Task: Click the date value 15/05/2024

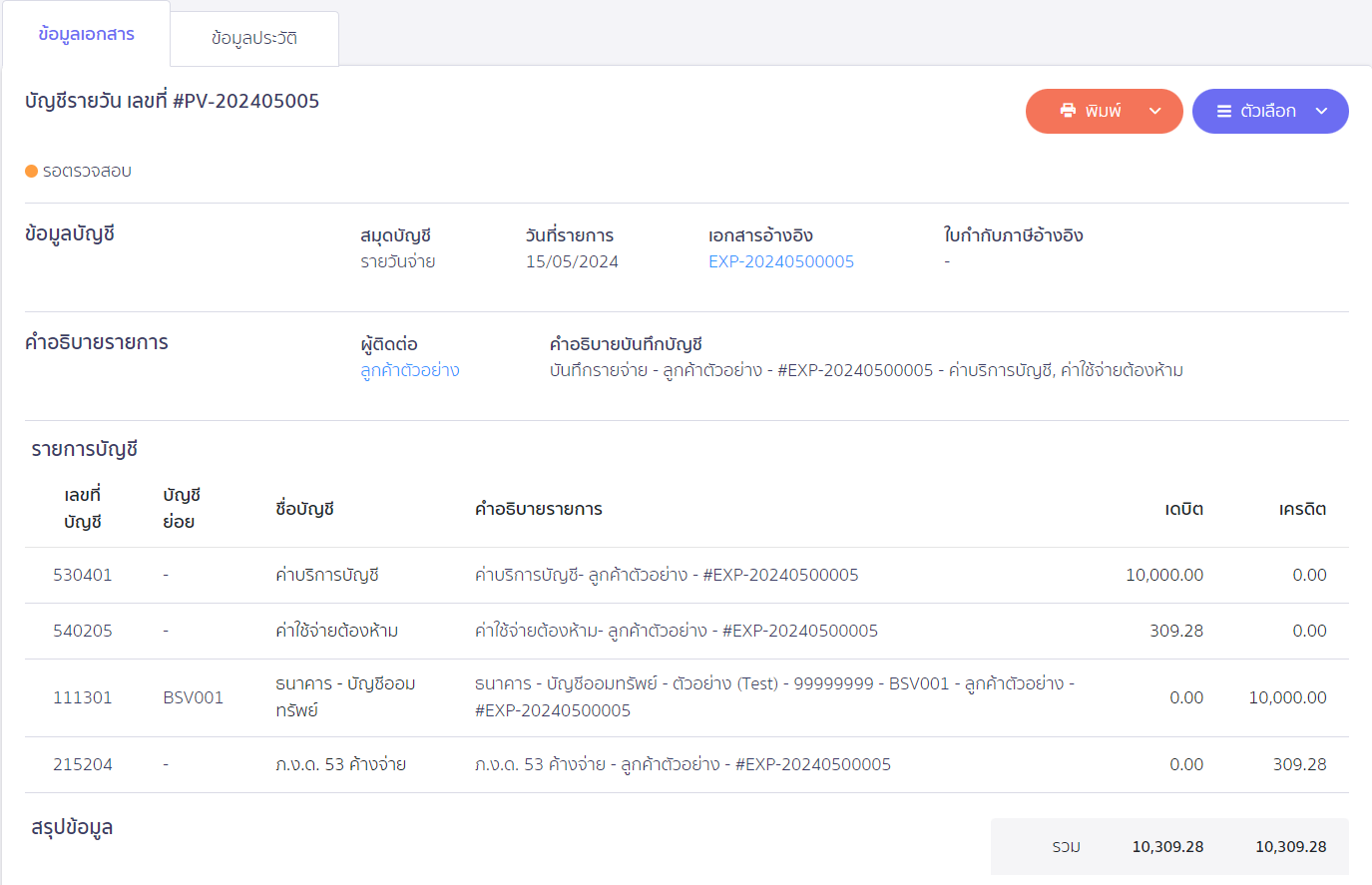Action: [572, 261]
